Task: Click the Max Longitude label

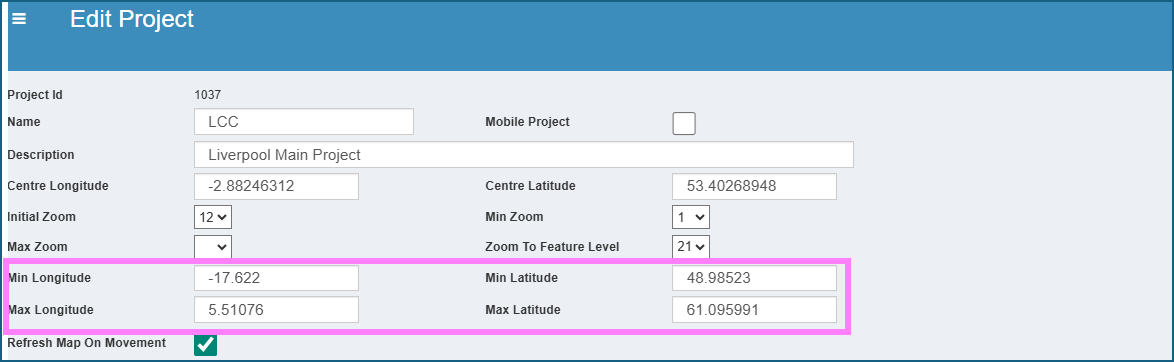Action: (50, 310)
